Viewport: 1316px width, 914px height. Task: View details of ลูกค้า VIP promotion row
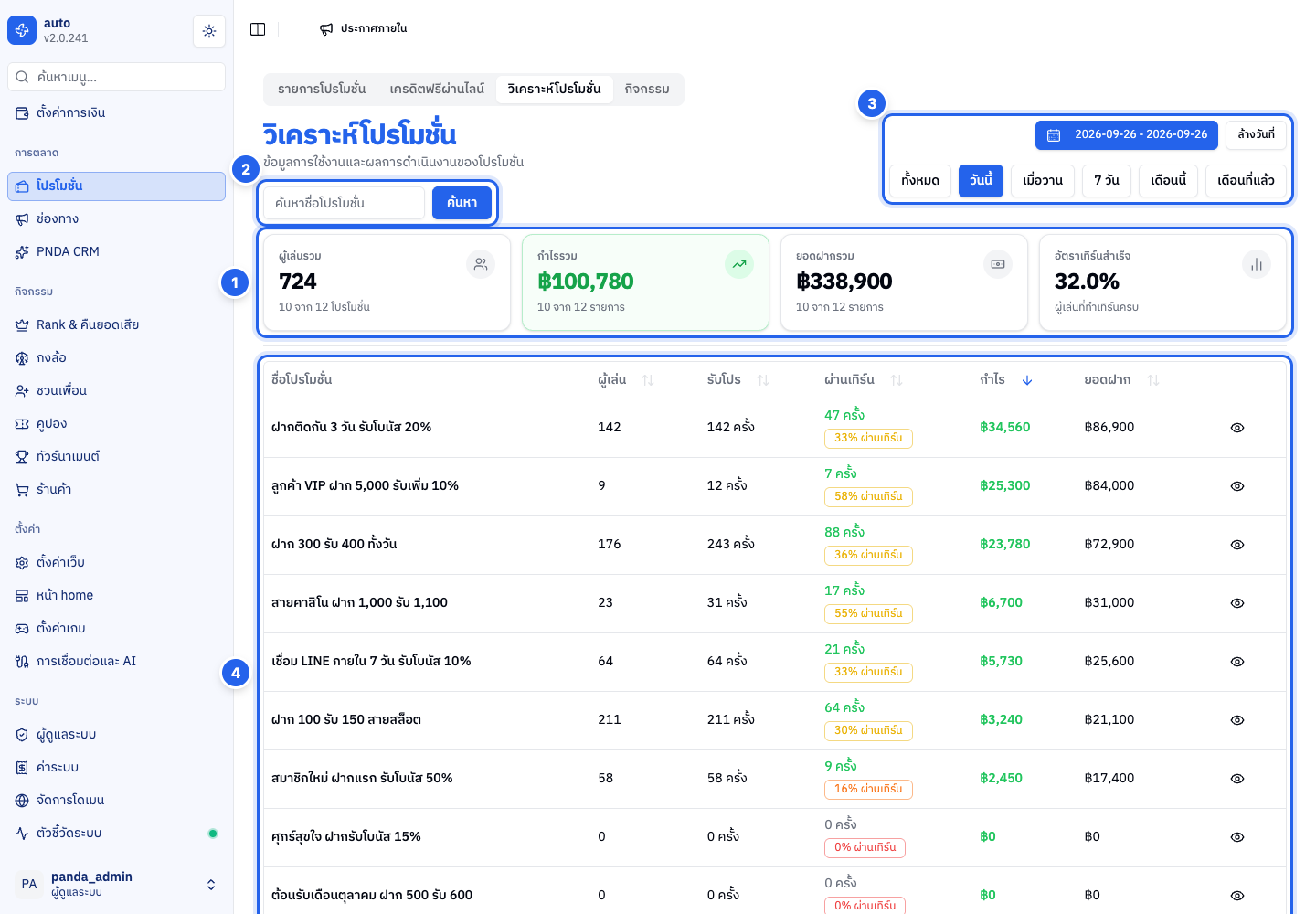1237,486
